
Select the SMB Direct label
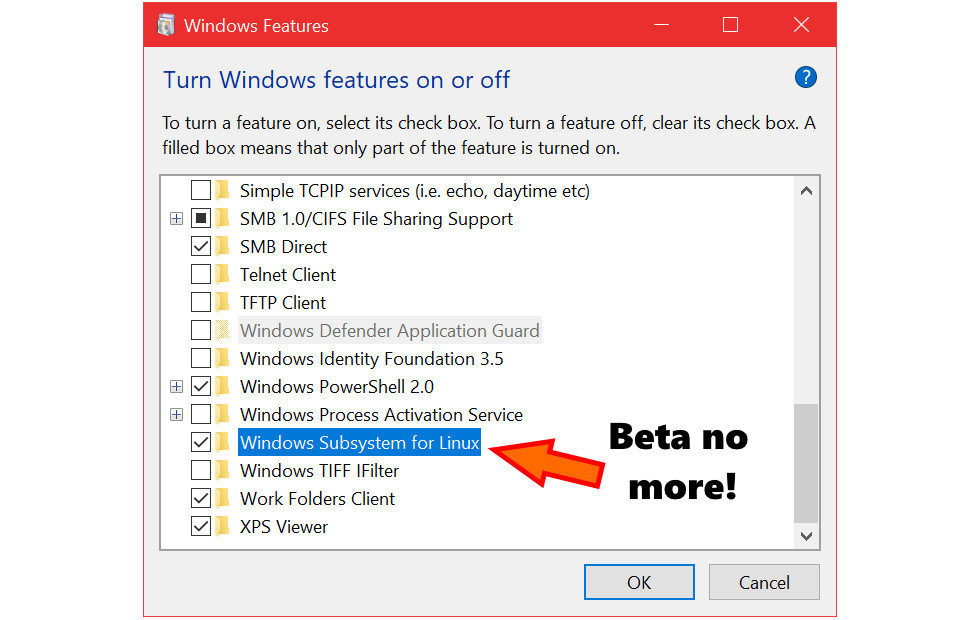pyautogui.click(x=283, y=246)
